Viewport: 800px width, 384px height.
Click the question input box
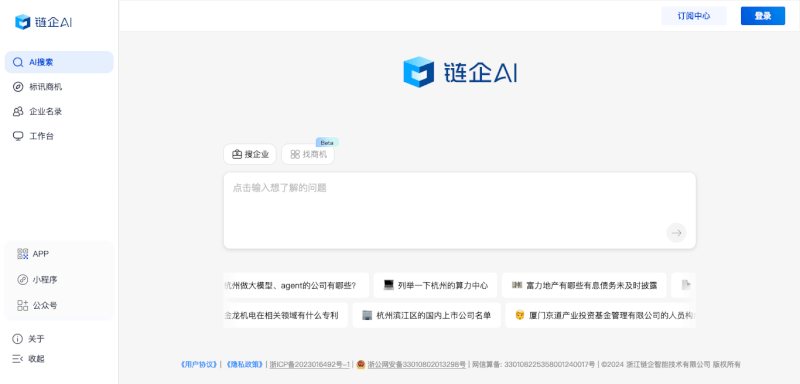coord(460,211)
